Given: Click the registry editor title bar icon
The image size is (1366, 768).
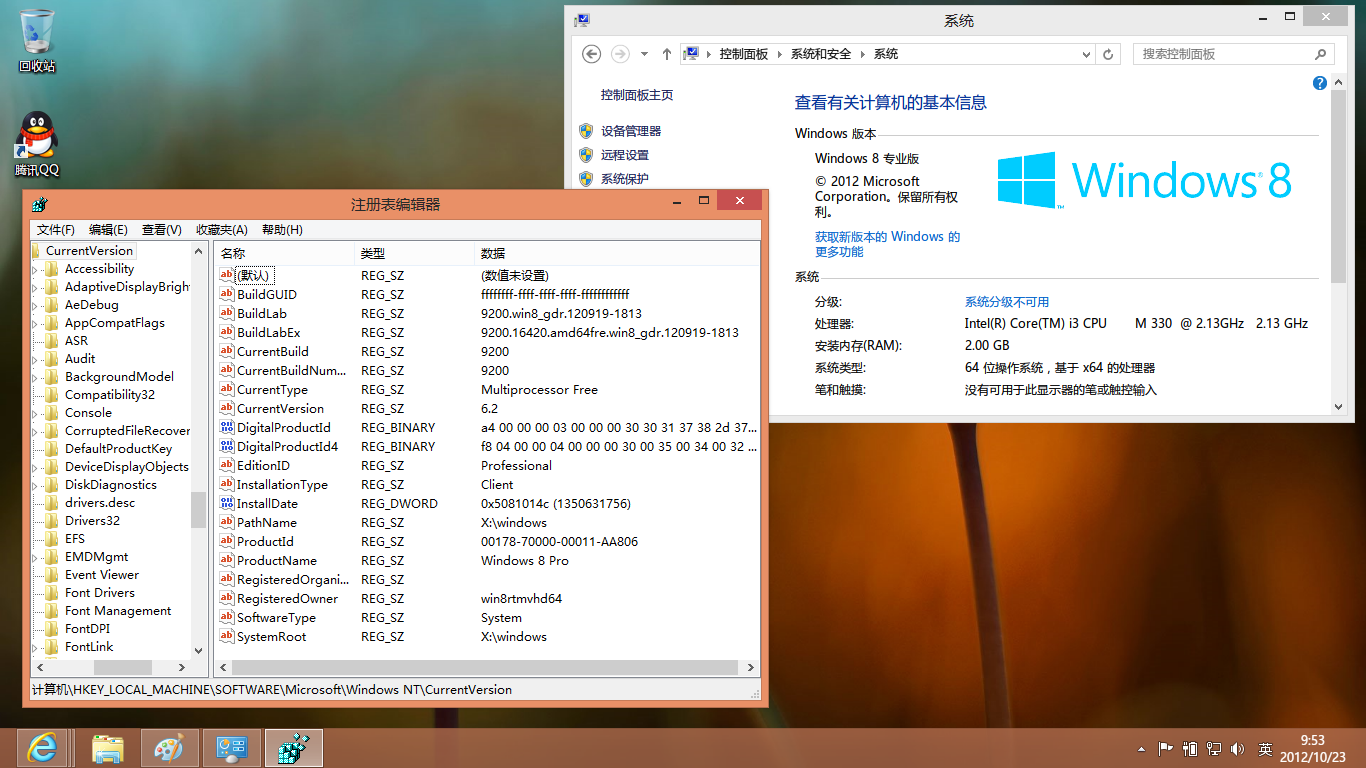Looking at the screenshot, I should click(40, 204).
